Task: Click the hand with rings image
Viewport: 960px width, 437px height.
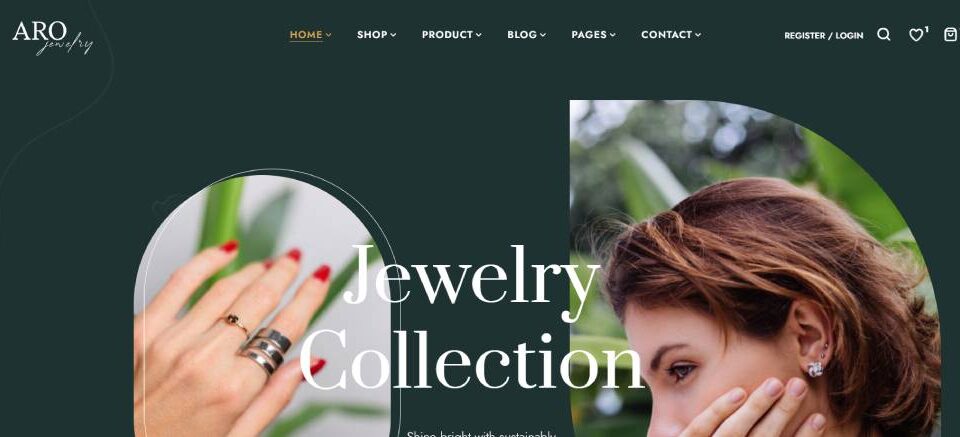Action: pyautogui.click(x=262, y=306)
